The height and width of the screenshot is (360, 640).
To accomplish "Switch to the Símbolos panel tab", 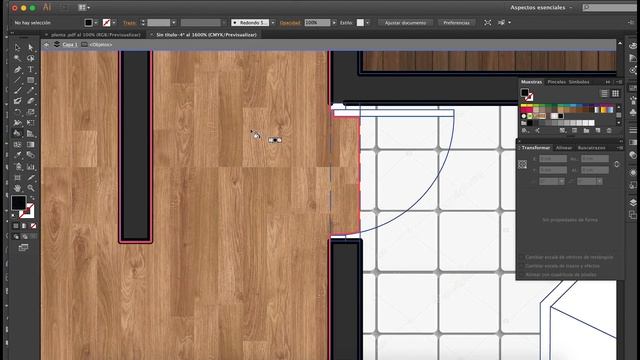I will 579,82.
